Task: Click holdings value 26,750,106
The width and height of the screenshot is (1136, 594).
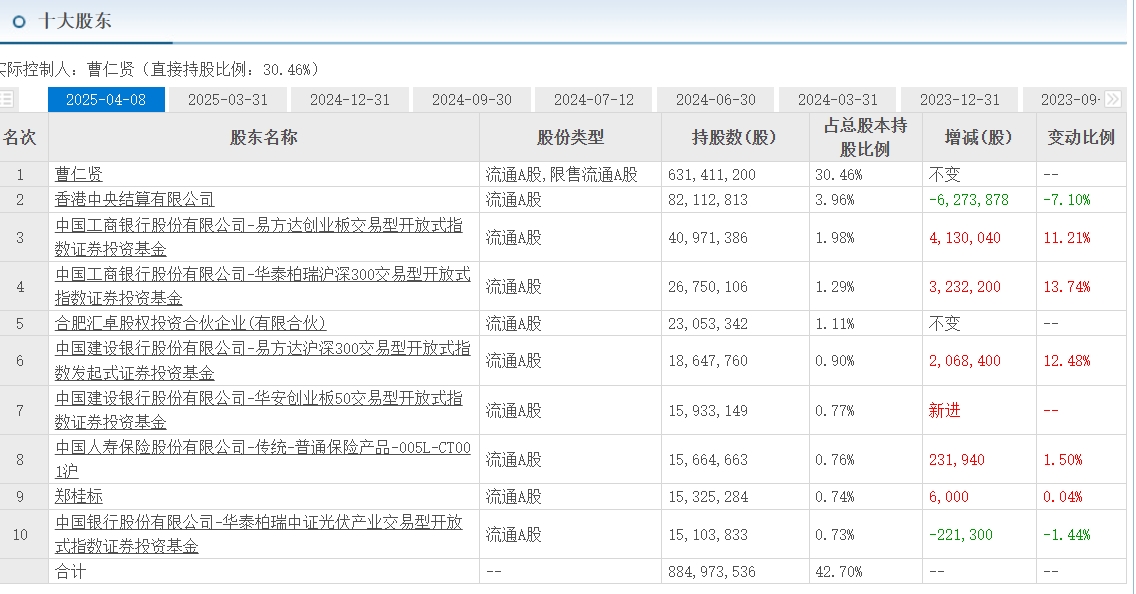Action: (x=708, y=287)
